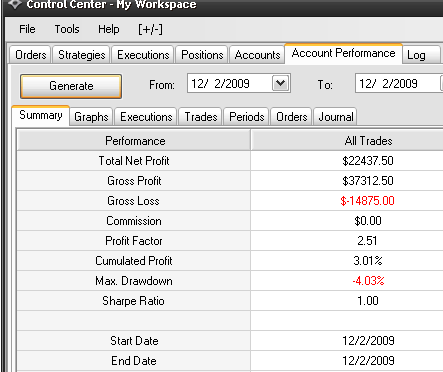The image size is (443, 372).
Task: Open the File menu
Action: (x=27, y=29)
